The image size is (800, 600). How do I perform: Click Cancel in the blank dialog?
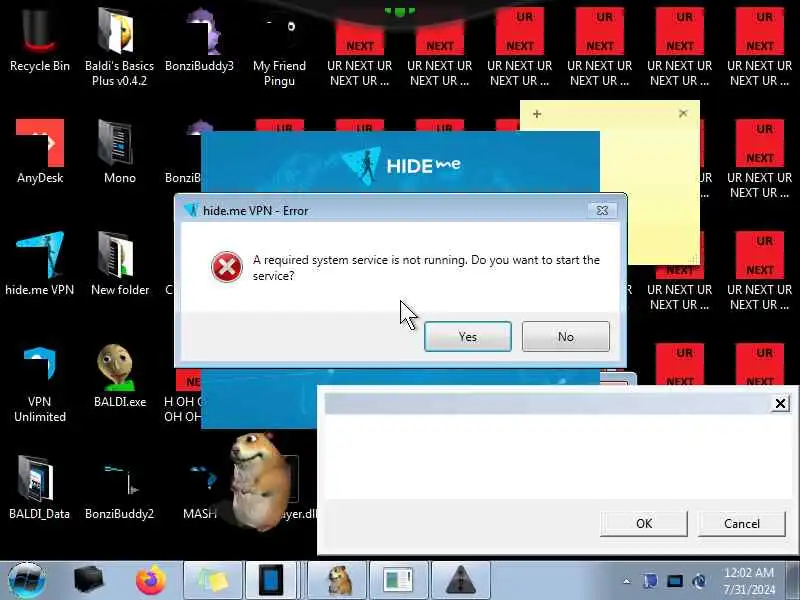click(x=741, y=523)
